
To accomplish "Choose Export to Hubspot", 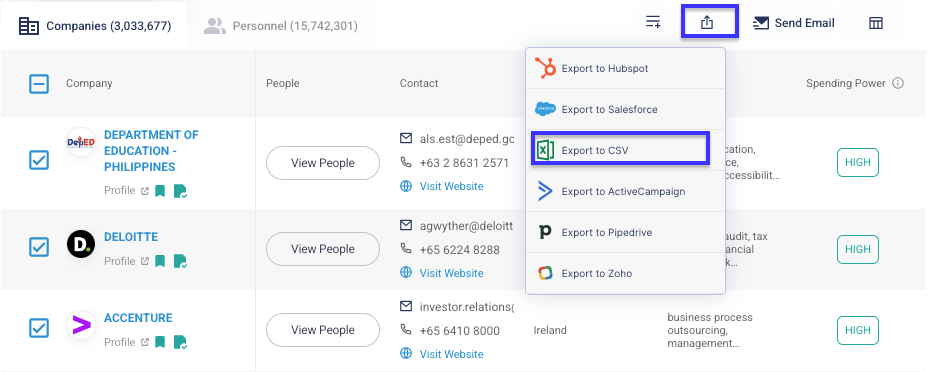I will (x=625, y=69).
